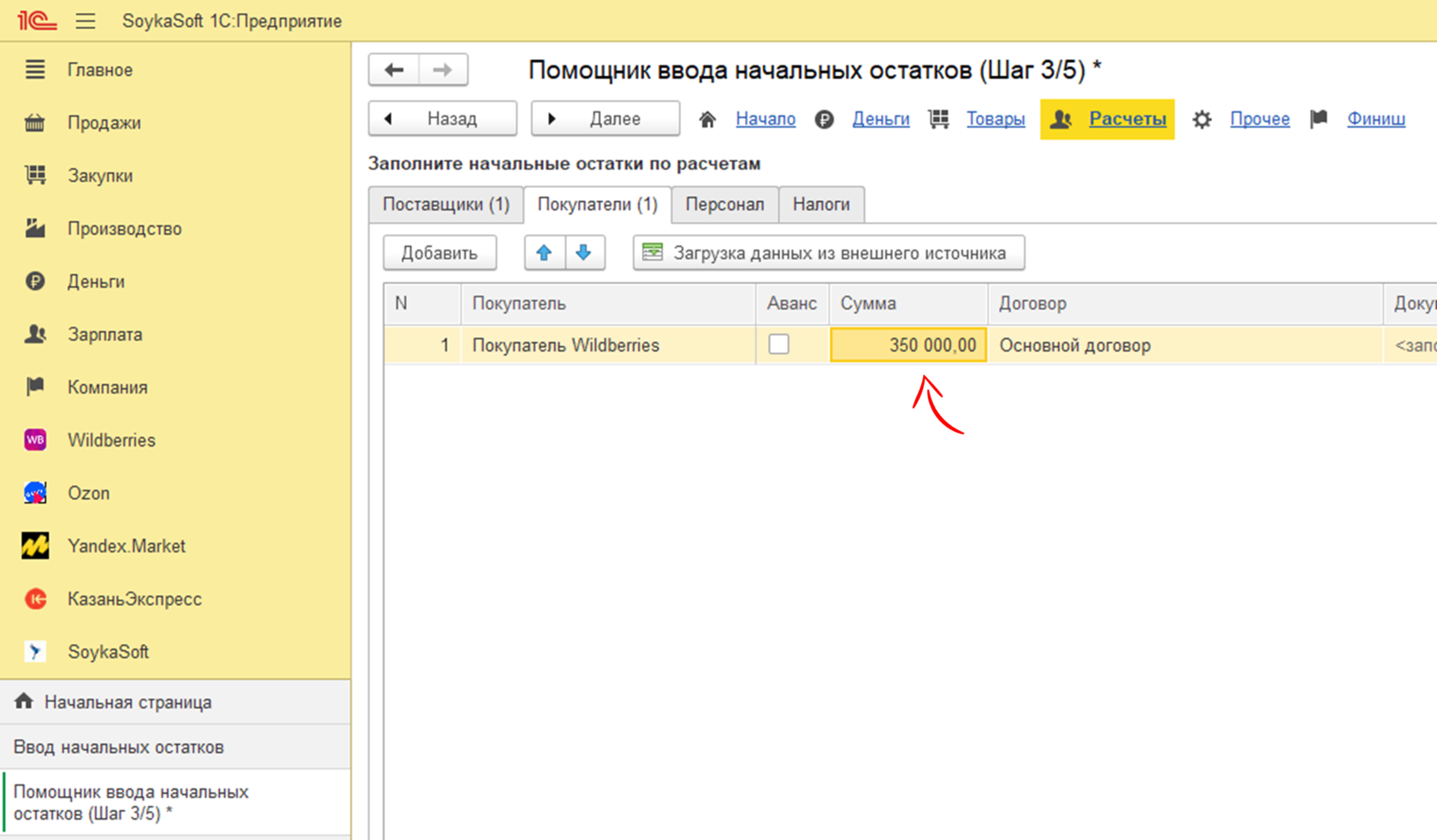Follow the Товары step link
Viewport: 1437px width, 840px height.
coord(996,119)
